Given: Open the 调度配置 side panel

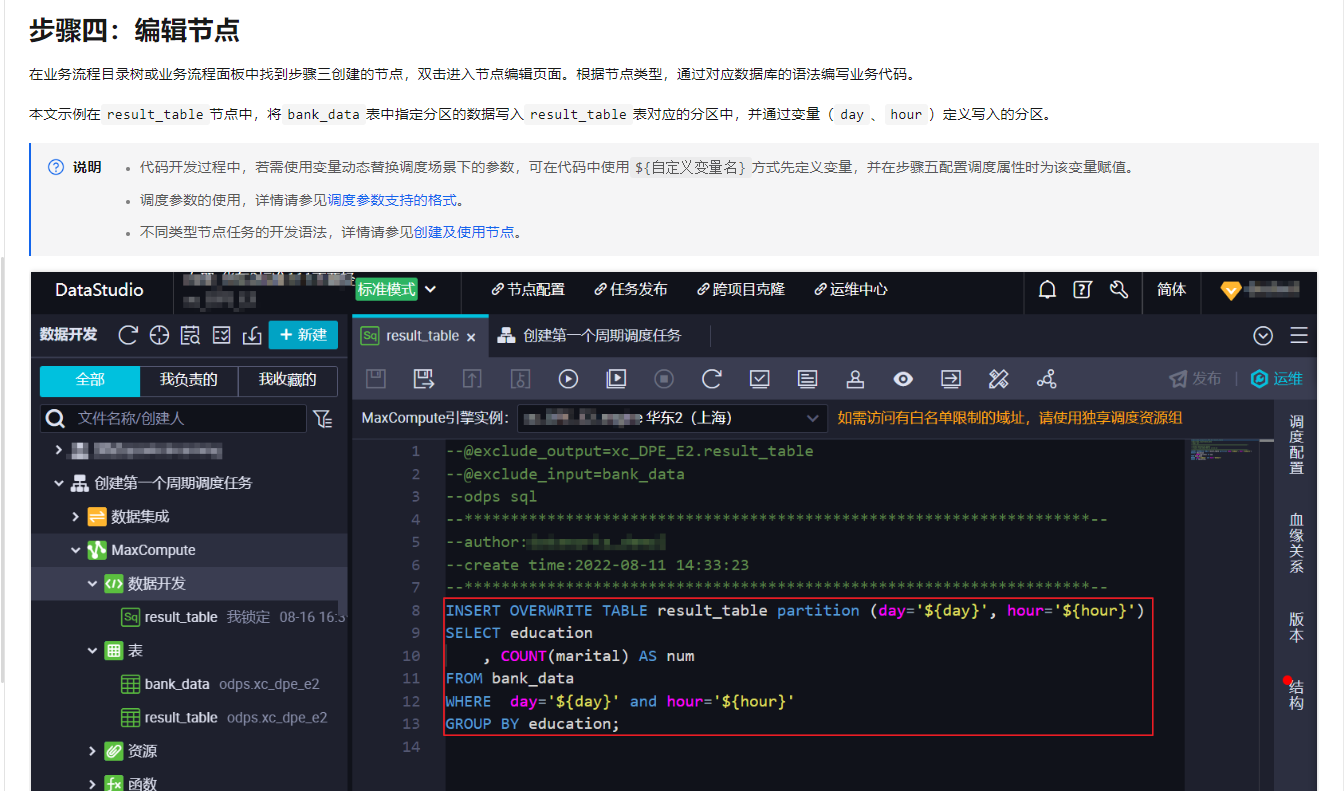Looking at the screenshot, I should click(1296, 445).
